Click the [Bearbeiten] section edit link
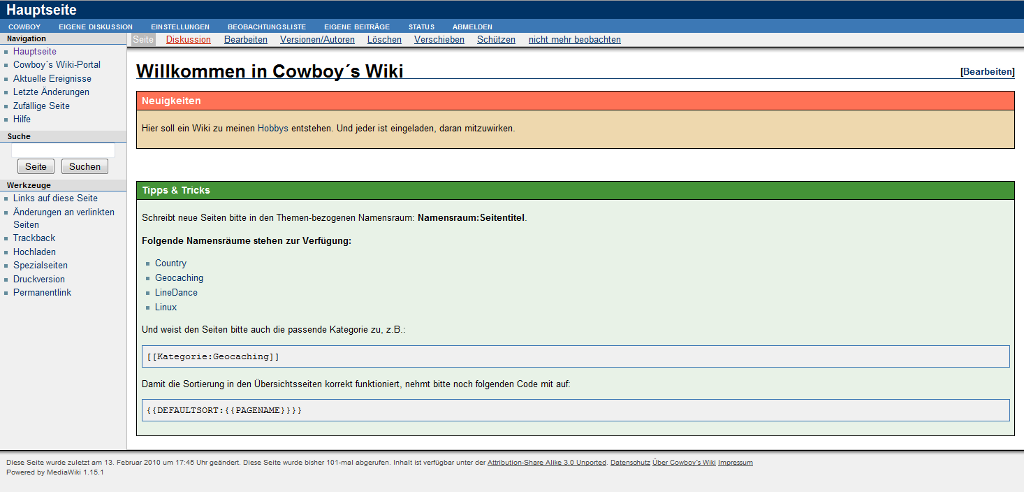The height and width of the screenshot is (492, 1024). [x=987, y=72]
